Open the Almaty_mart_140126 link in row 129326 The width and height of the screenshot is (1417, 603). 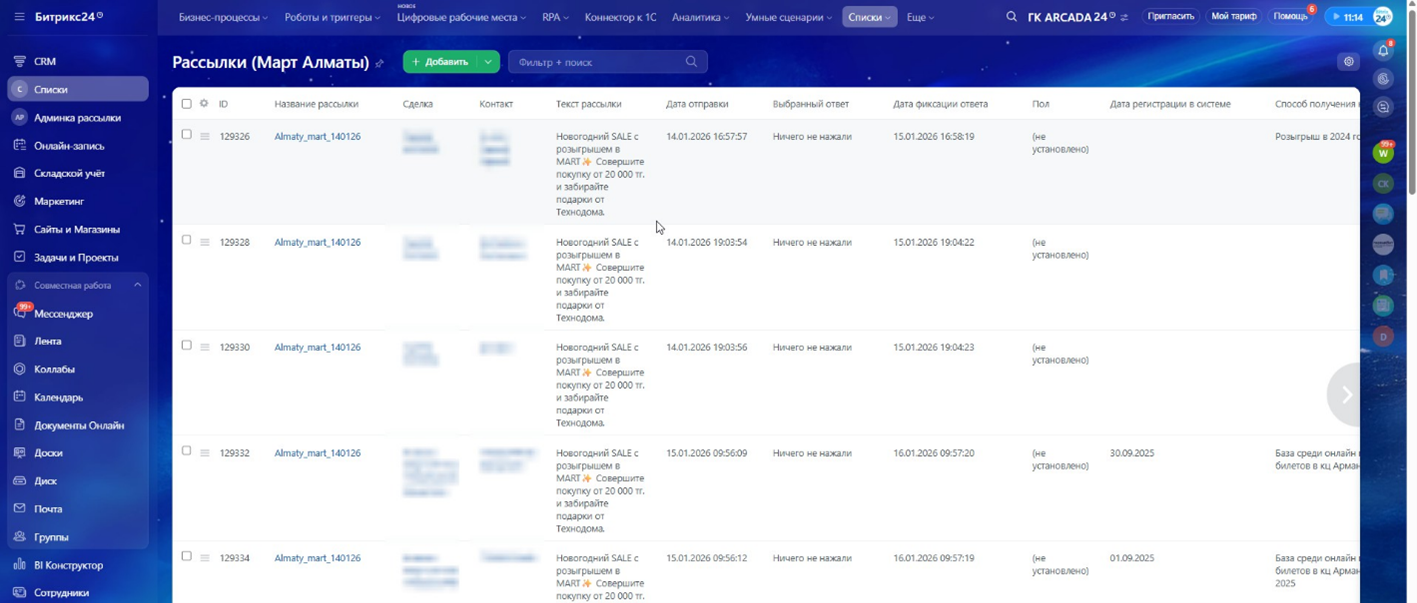(317, 136)
